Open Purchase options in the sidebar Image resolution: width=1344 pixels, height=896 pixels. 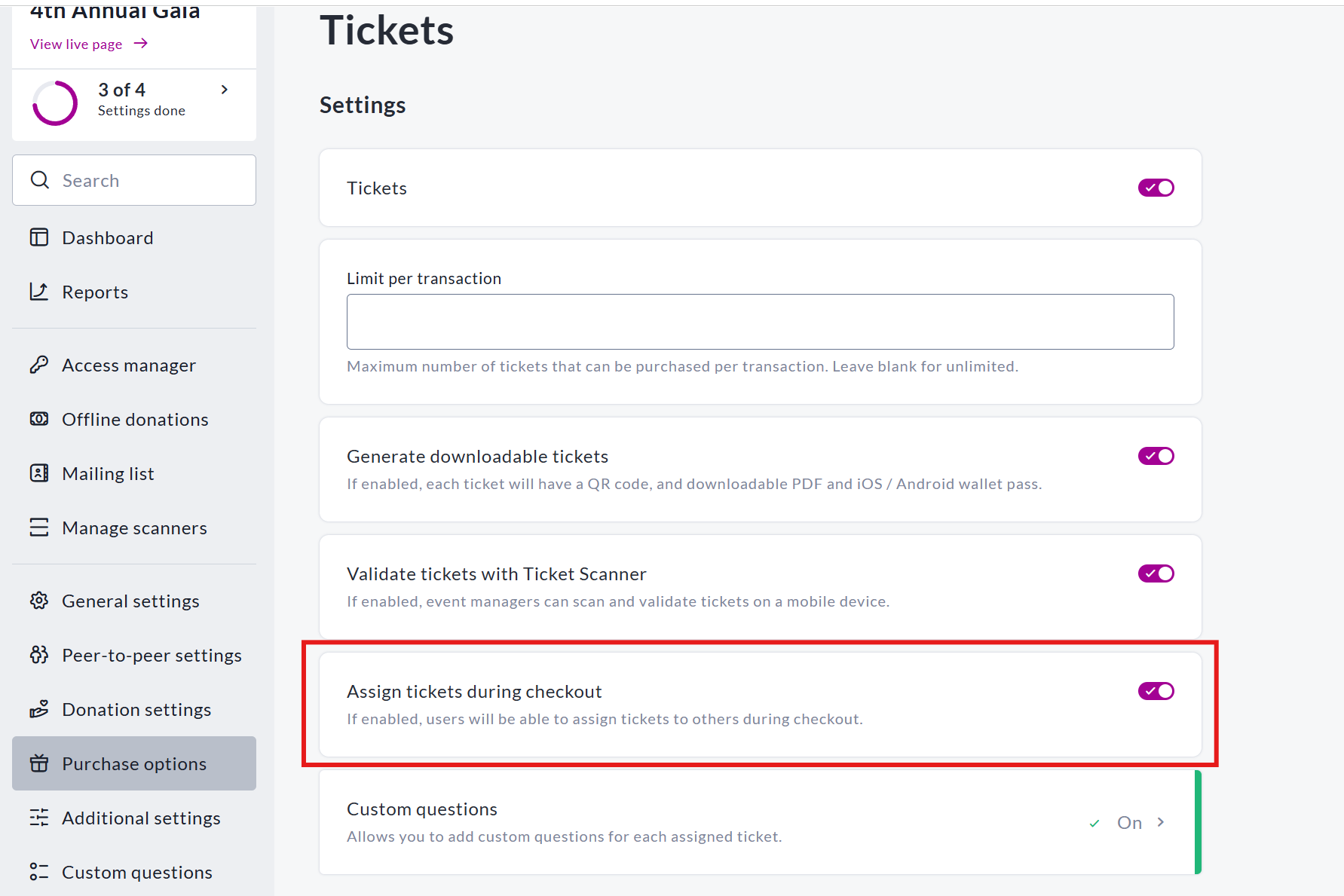coord(134,763)
